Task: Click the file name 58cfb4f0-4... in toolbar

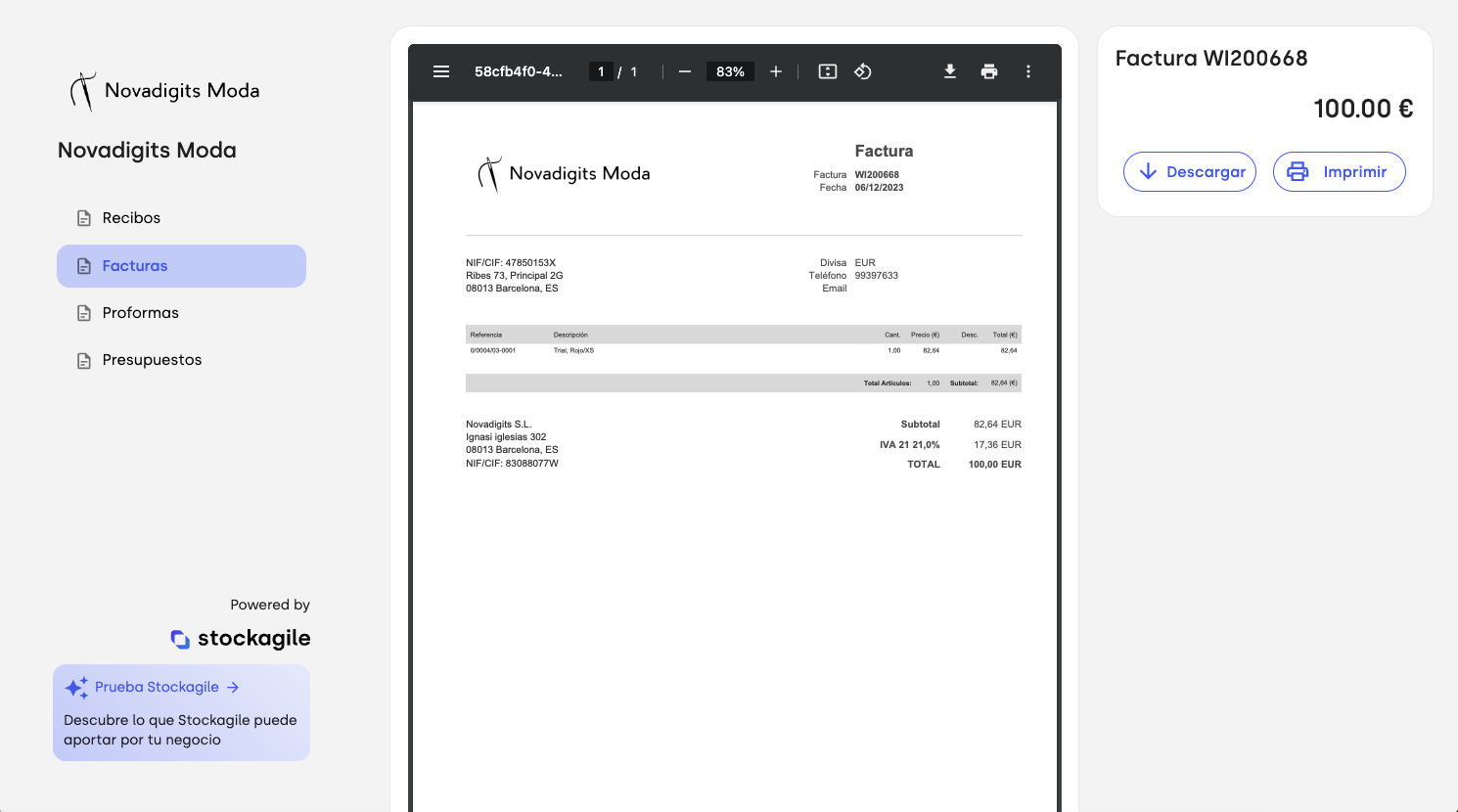Action: click(x=519, y=71)
